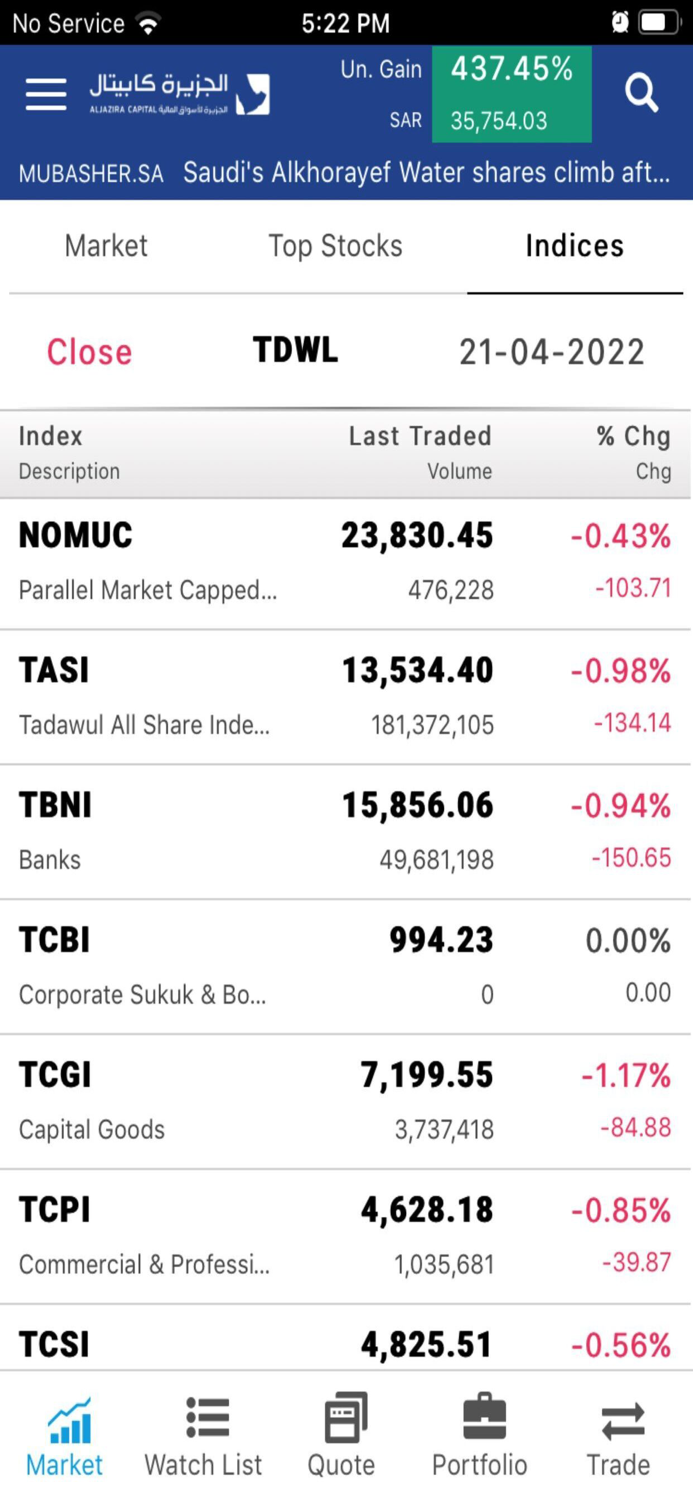Tap the Close market status label

[x=88, y=352]
